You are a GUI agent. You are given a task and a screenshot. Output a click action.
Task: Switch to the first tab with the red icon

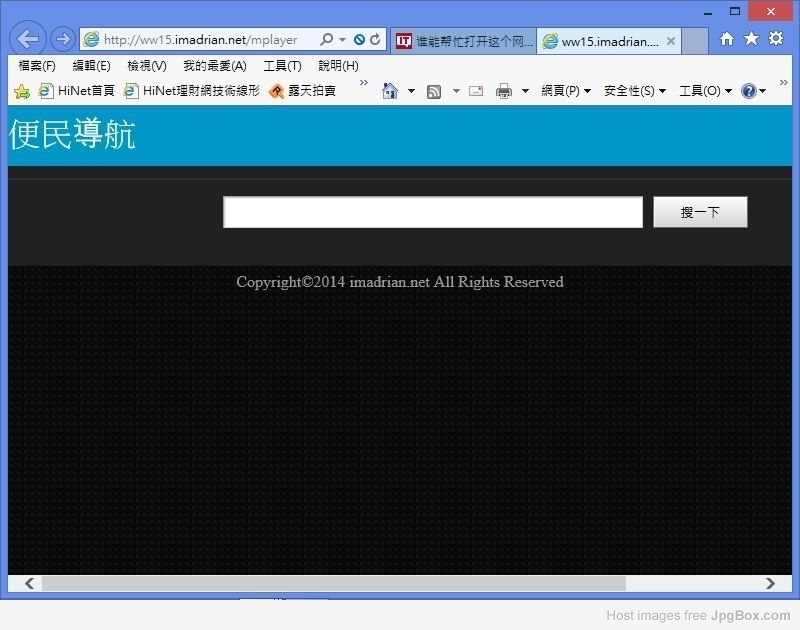pyautogui.click(x=464, y=41)
